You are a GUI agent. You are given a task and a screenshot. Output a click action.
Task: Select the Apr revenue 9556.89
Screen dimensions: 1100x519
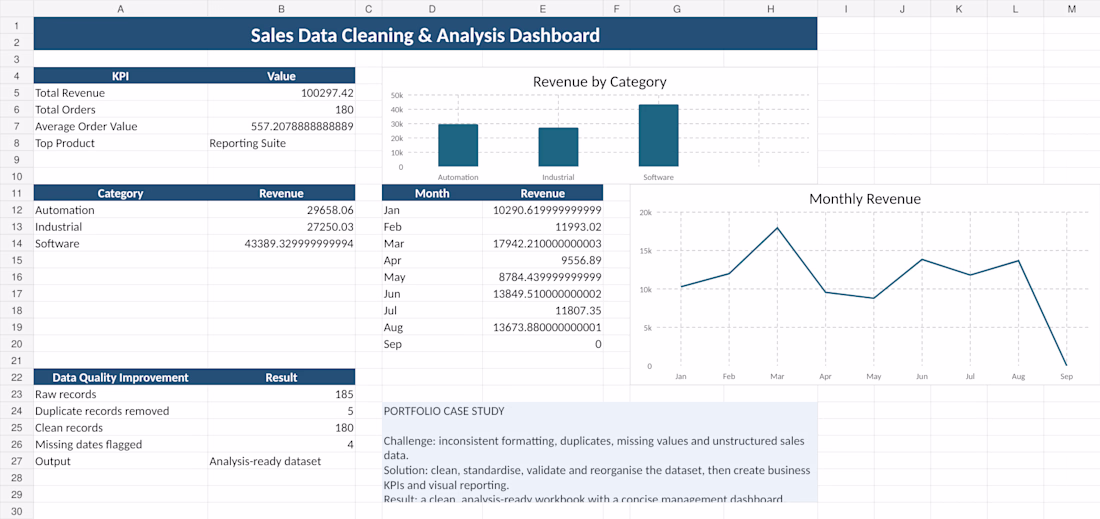click(x=543, y=260)
